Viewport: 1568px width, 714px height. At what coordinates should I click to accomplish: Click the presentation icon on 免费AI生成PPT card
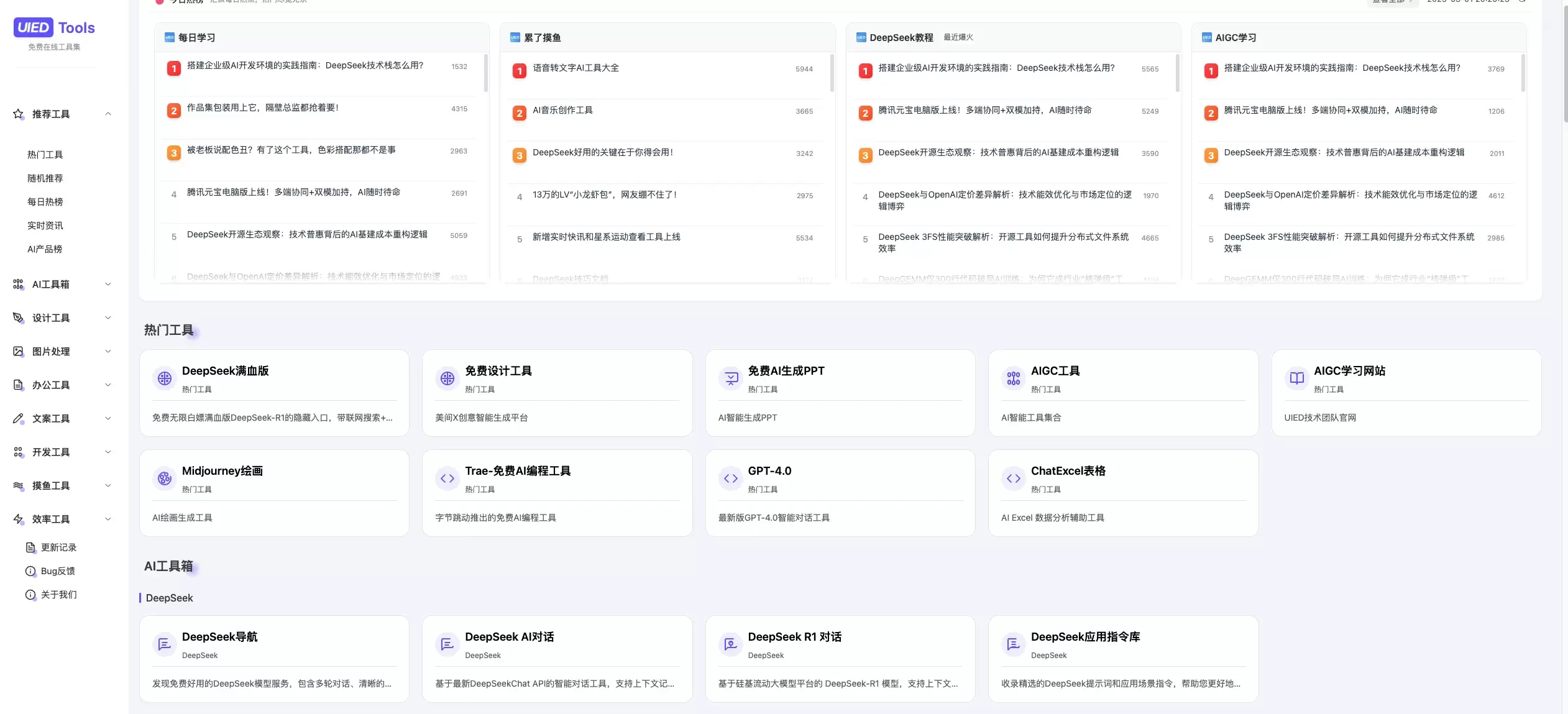730,378
